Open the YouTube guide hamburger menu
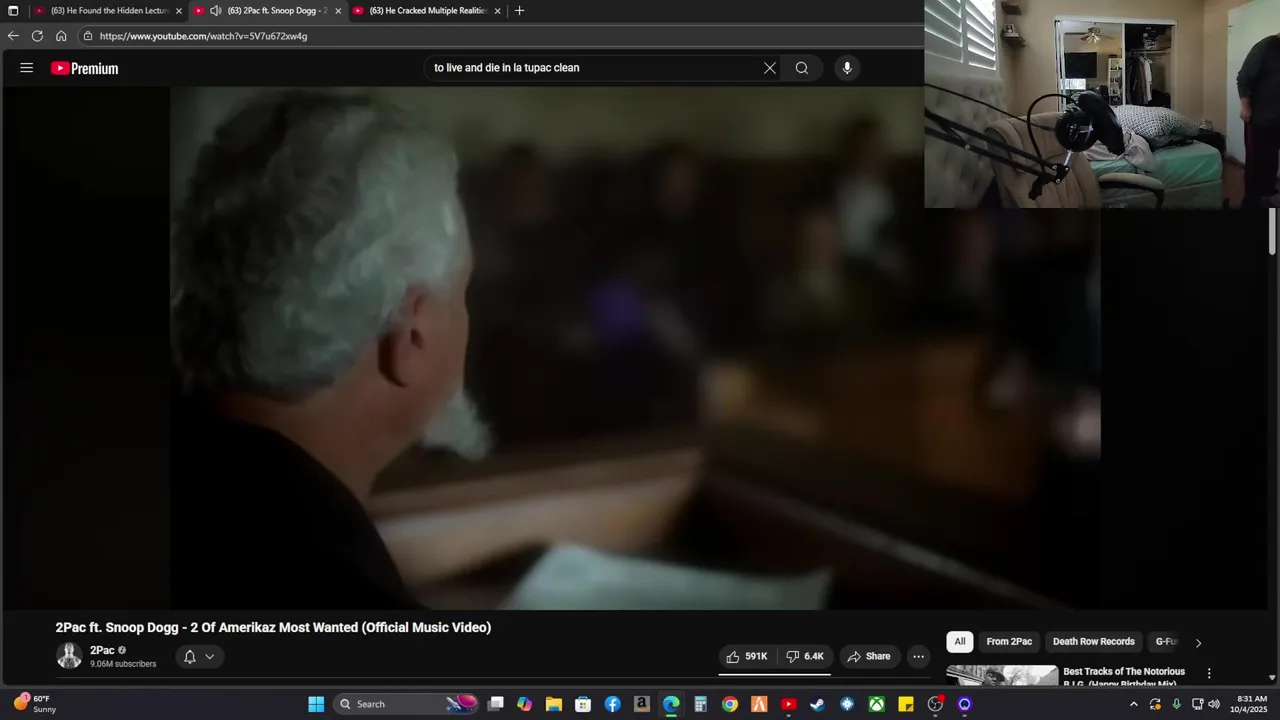Image resolution: width=1280 pixels, height=720 pixels. [x=27, y=68]
